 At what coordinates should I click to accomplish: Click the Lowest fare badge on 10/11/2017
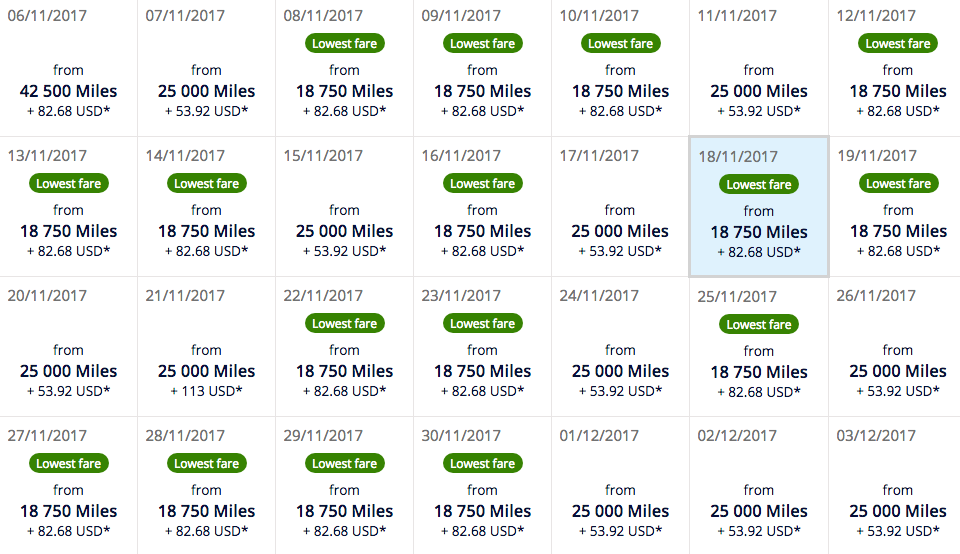point(620,44)
